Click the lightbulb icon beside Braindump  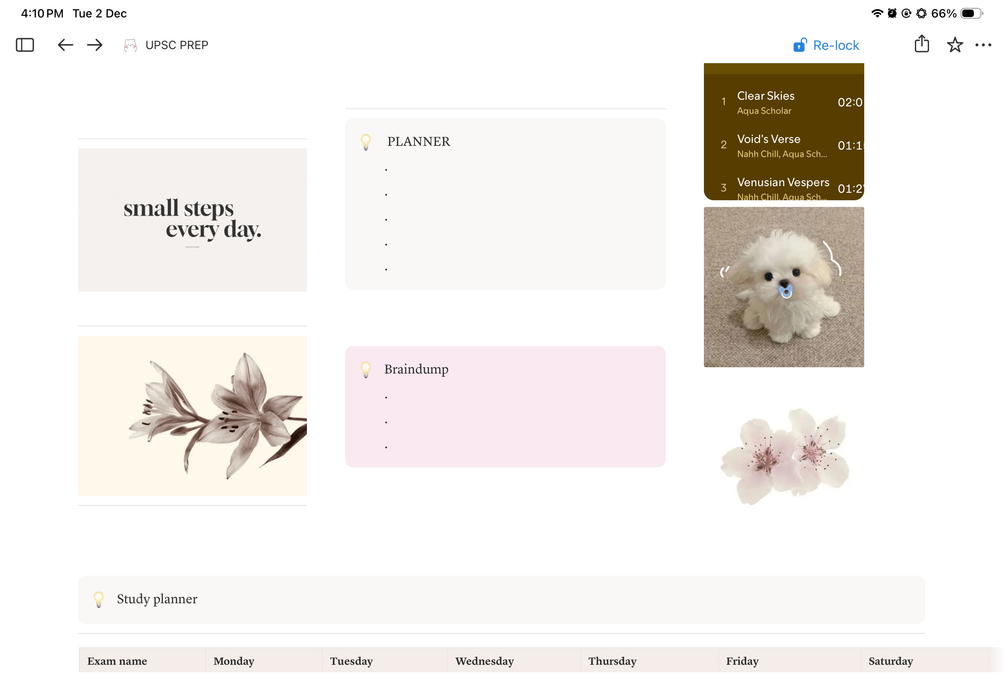coord(366,369)
